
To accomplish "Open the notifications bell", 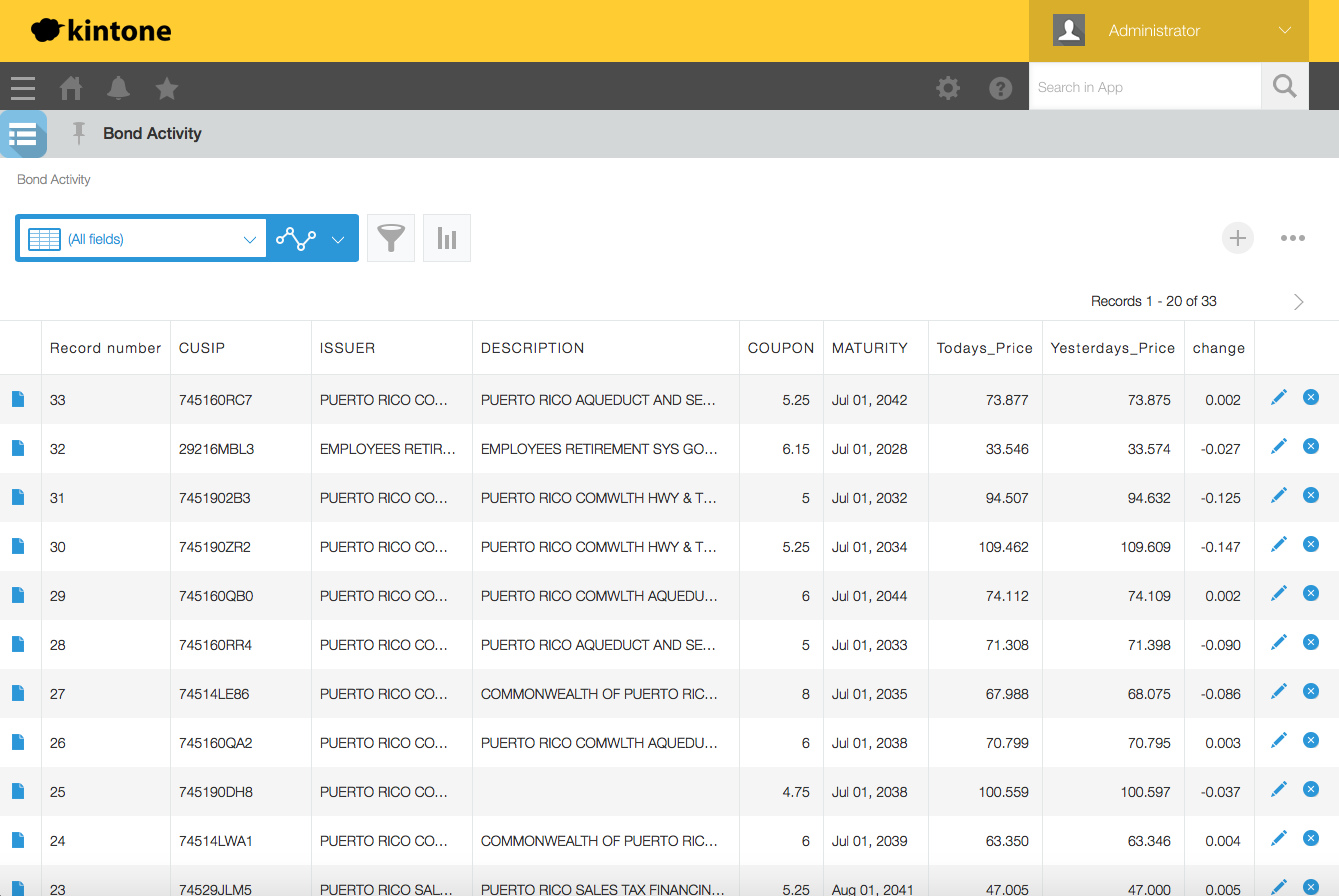I will tap(119, 88).
